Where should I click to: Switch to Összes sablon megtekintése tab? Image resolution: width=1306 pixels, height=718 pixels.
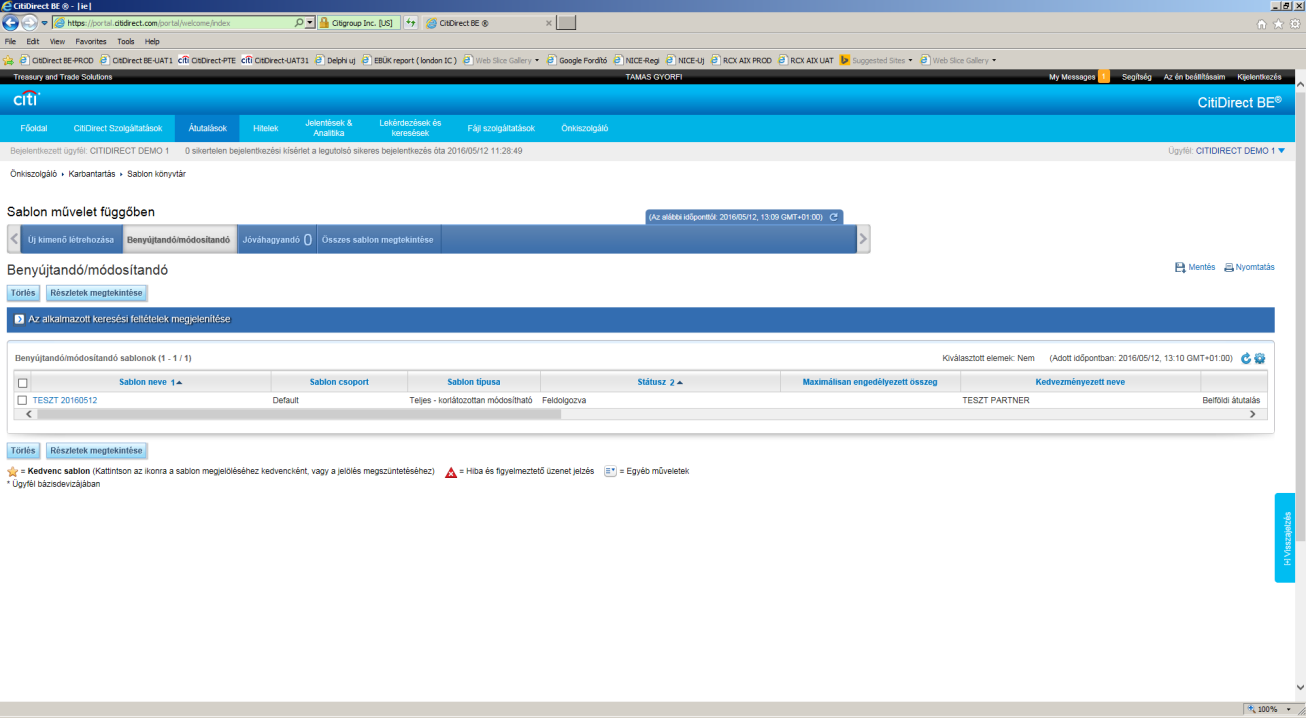tap(377, 240)
